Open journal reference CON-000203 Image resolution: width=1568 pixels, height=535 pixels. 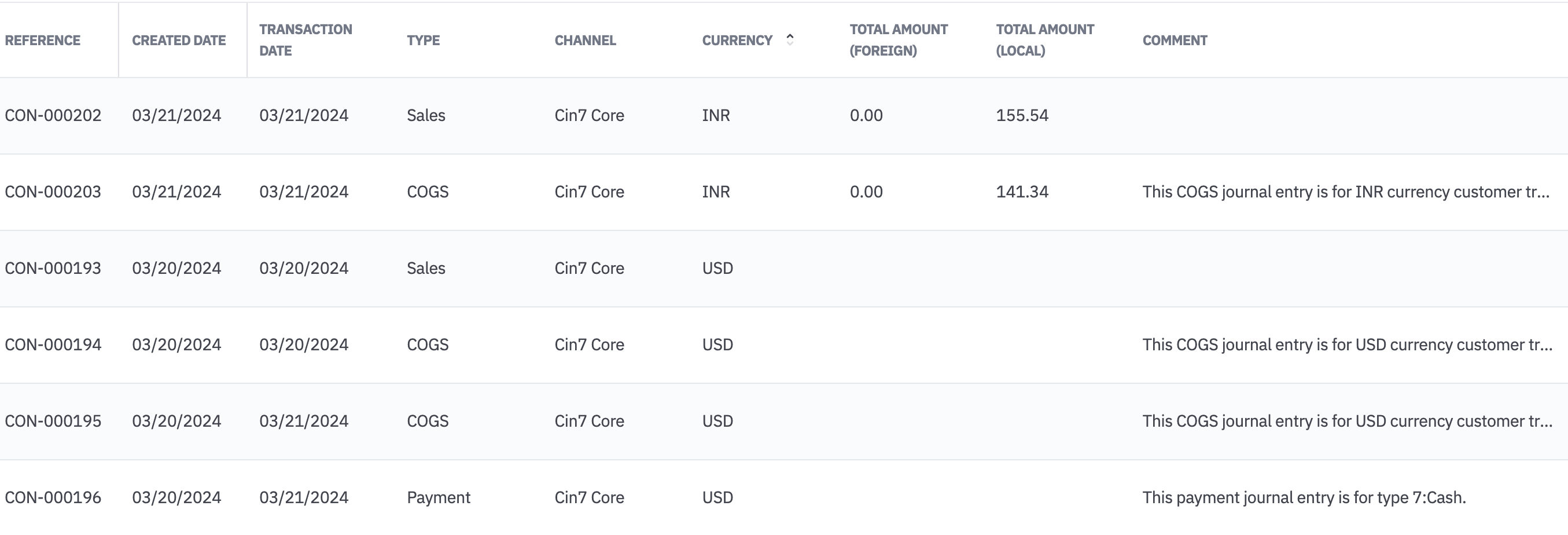[53, 192]
